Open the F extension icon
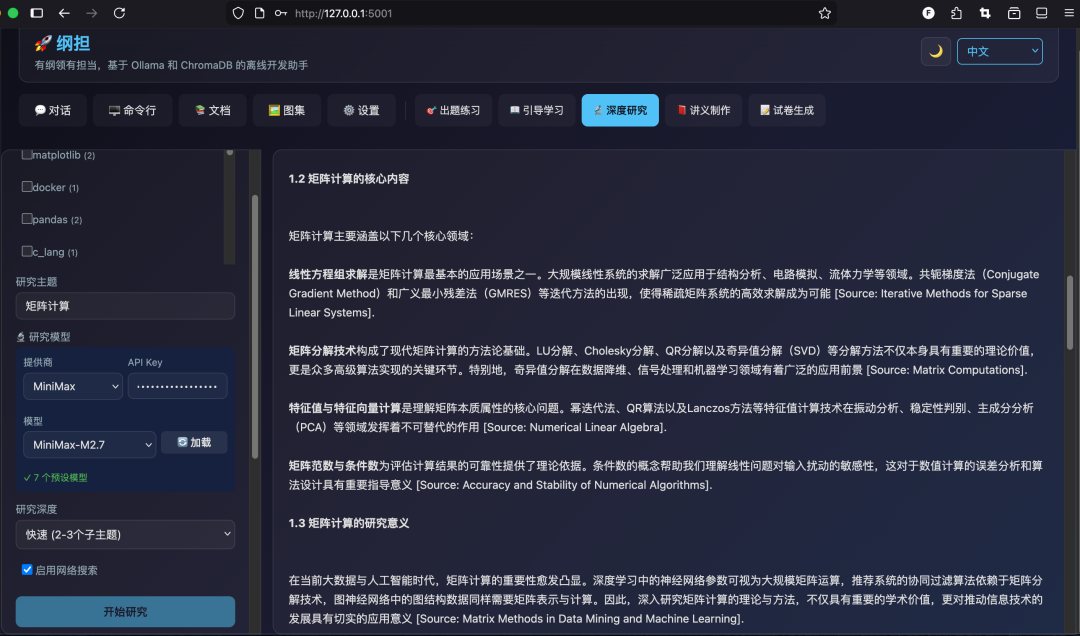The height and width of the screenshot is (636, 1080). 928,13
